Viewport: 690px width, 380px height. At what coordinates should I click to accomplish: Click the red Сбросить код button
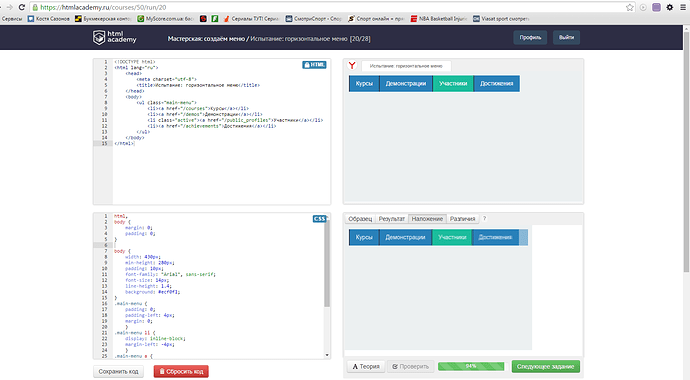tap(181, 371)
